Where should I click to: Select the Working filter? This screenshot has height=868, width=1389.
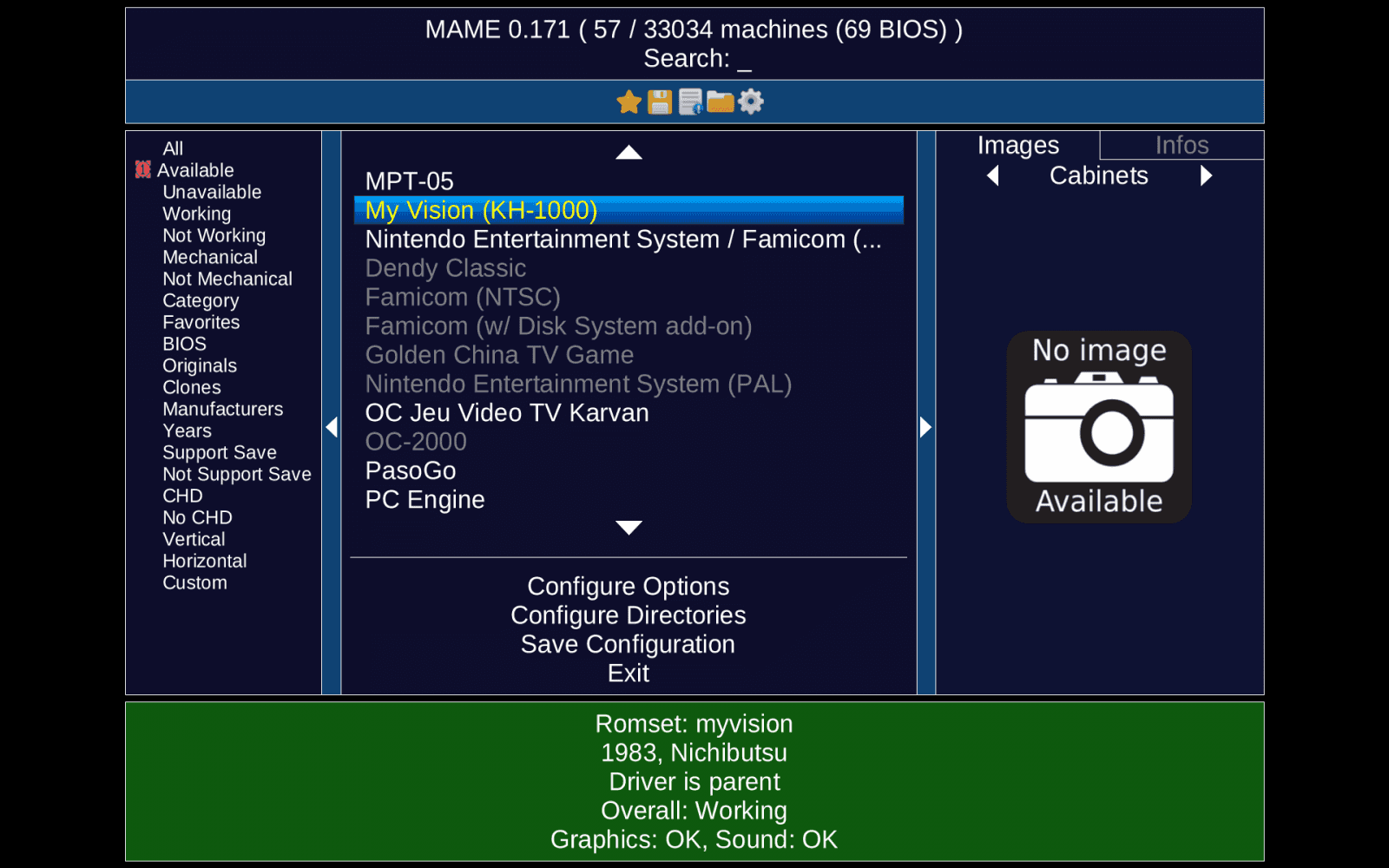[x=197, y=214]
